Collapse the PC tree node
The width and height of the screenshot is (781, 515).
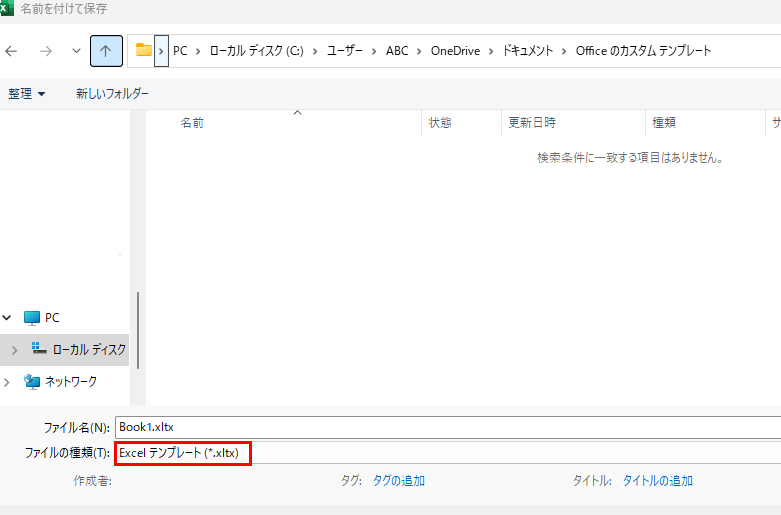coord(7,318)
